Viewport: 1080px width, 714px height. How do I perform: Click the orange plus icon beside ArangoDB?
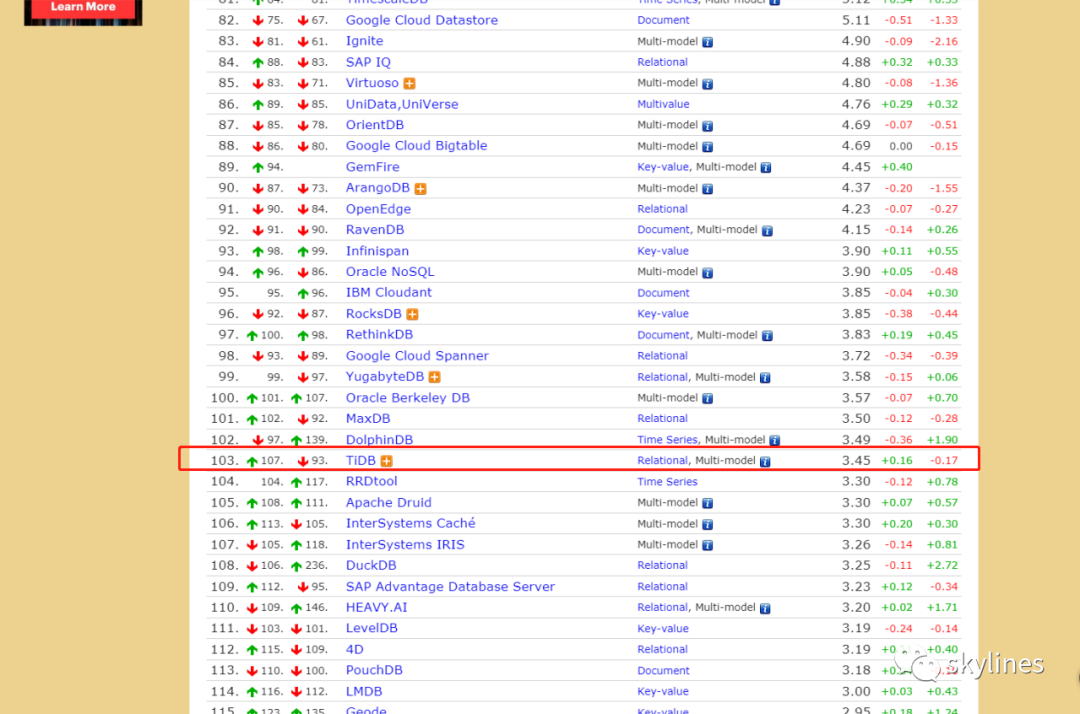[420, 189]
